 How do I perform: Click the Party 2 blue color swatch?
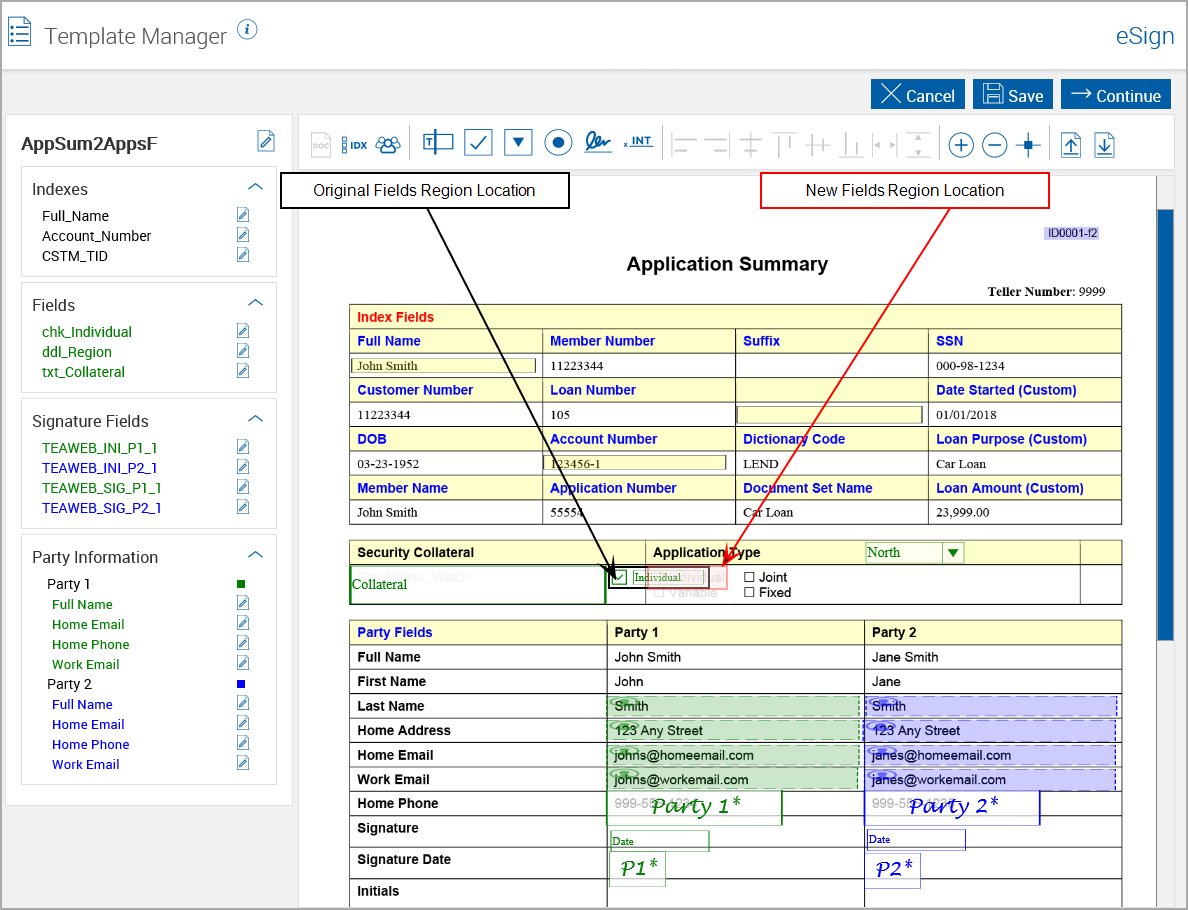click(241, 684)
